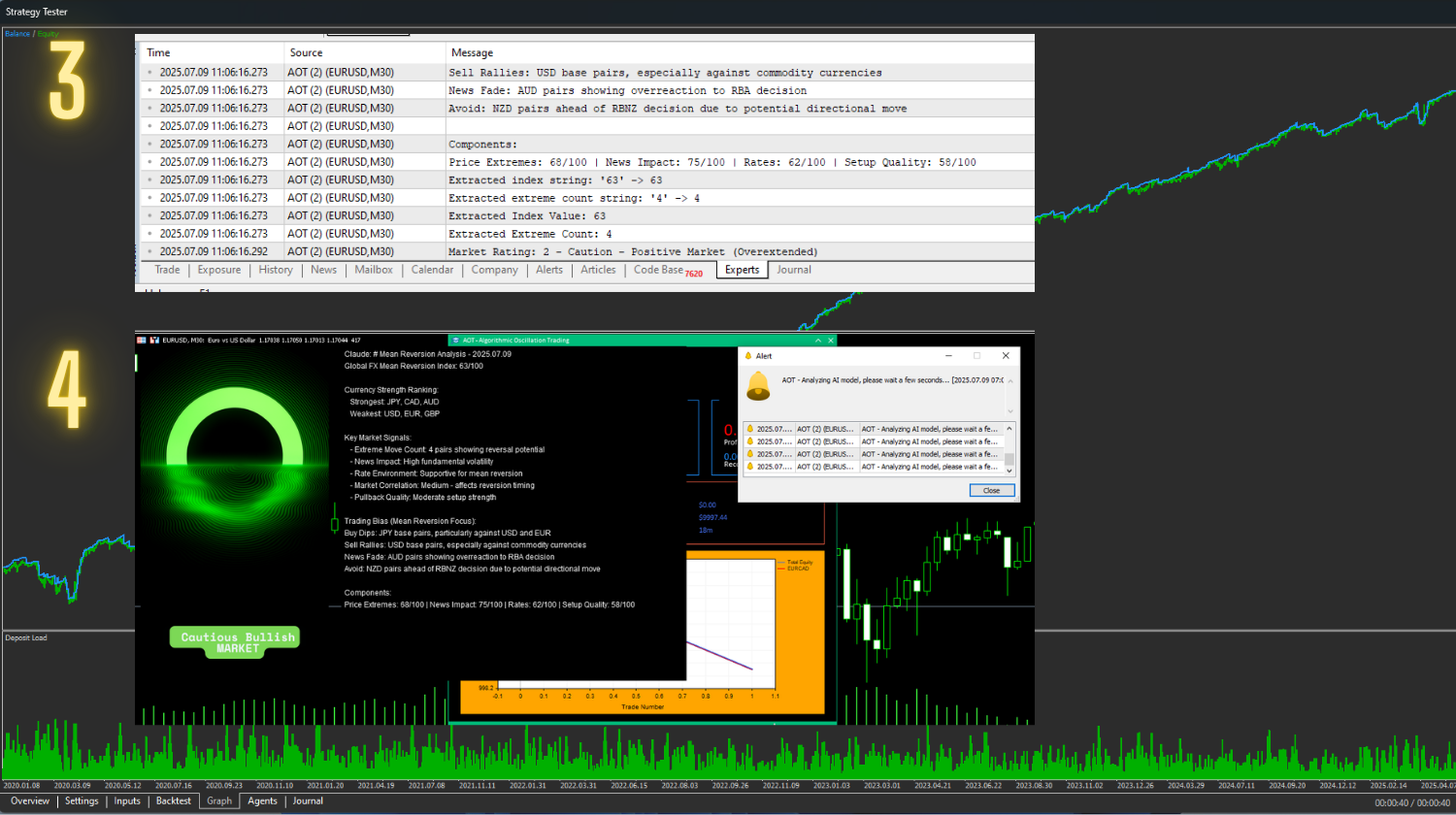Screen dimensions: 1456x815
Task: Select the 'News Fade' log message row
Action: tap(587, 90)
